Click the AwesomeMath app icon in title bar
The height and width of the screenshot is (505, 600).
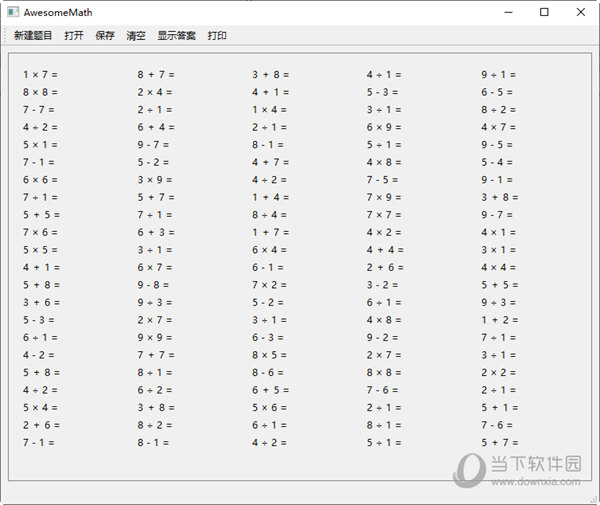[13, 12]
